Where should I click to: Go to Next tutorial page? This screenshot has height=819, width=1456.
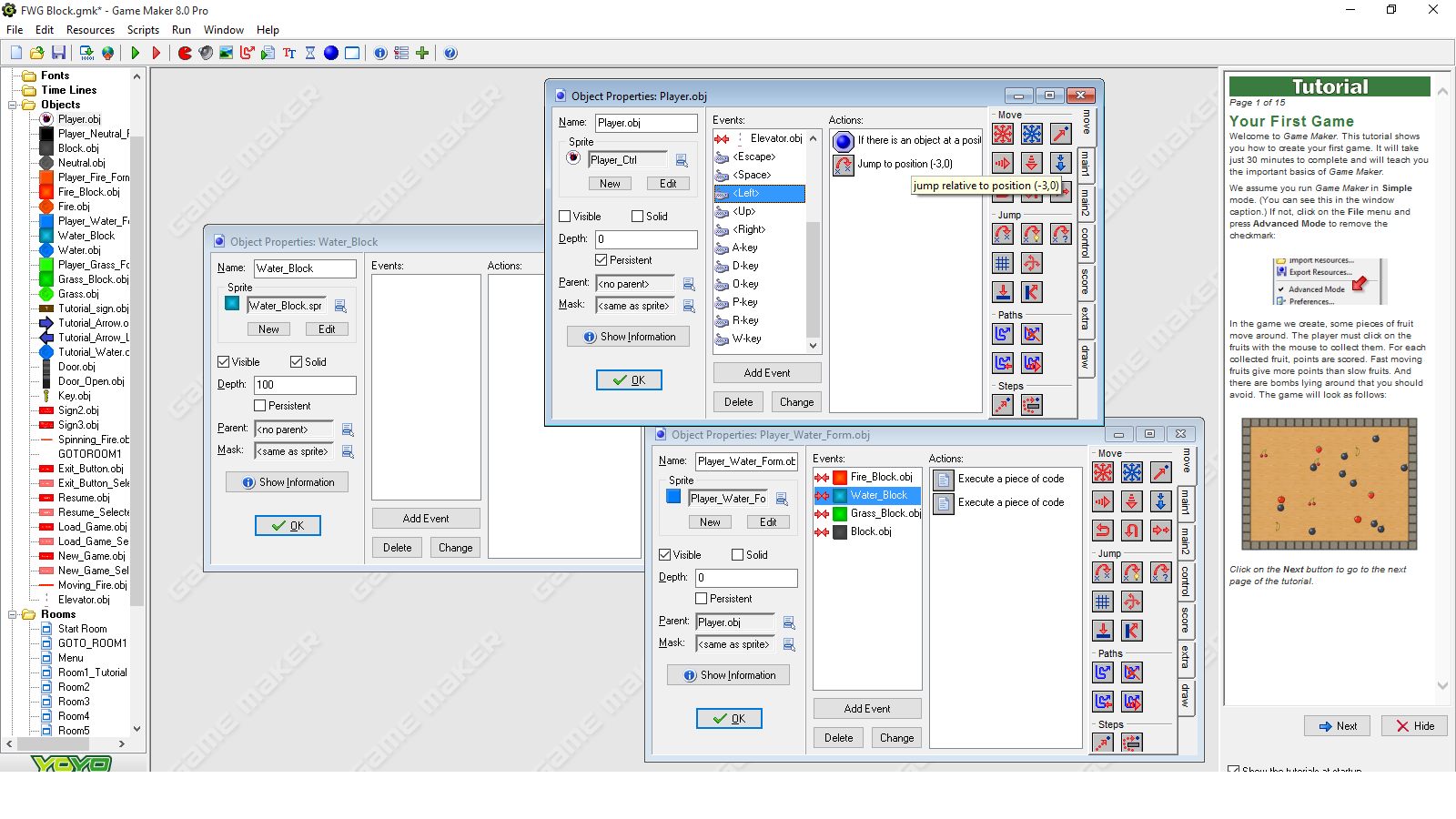point(1338,726)
